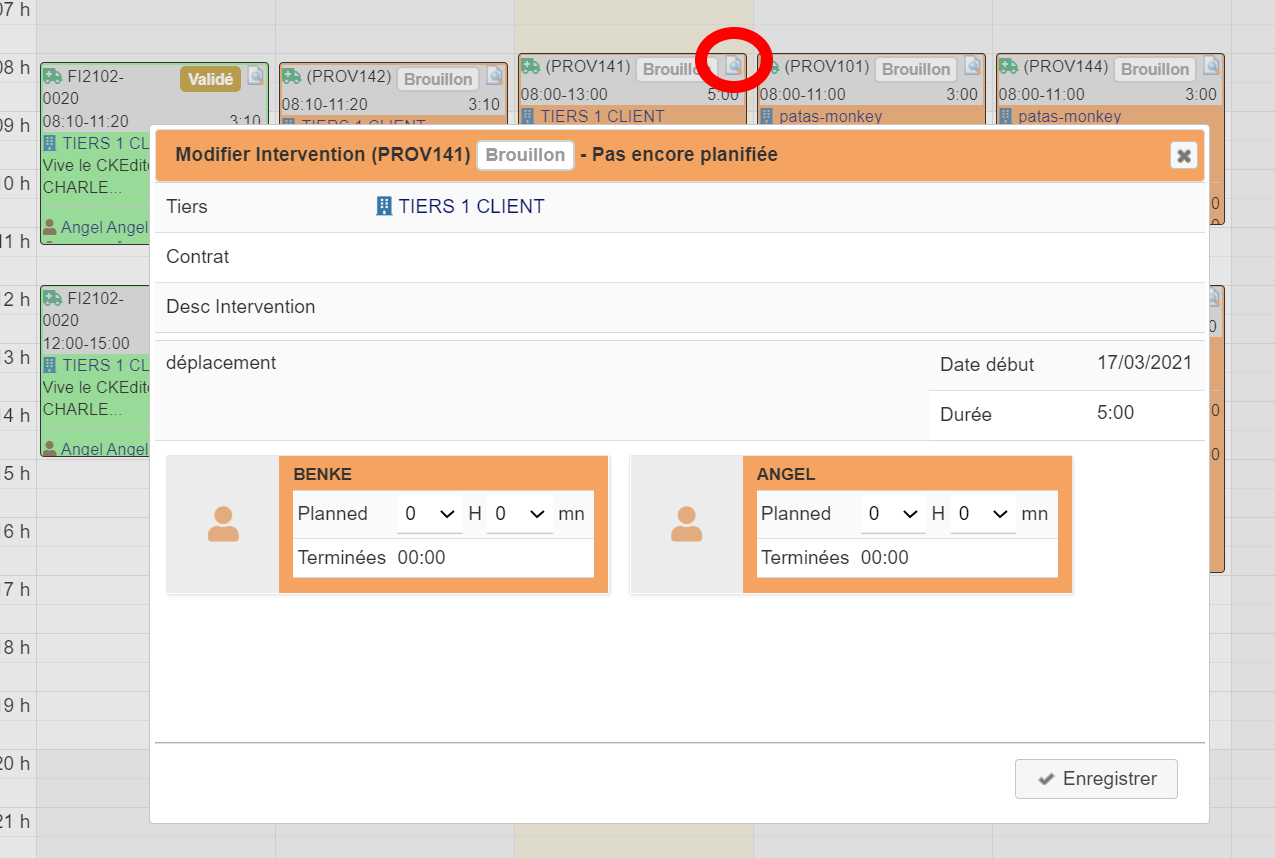Screen dimensions: 1275x858
Task: Open the preview icon on the PROV142 card
Action: (495, 76)
